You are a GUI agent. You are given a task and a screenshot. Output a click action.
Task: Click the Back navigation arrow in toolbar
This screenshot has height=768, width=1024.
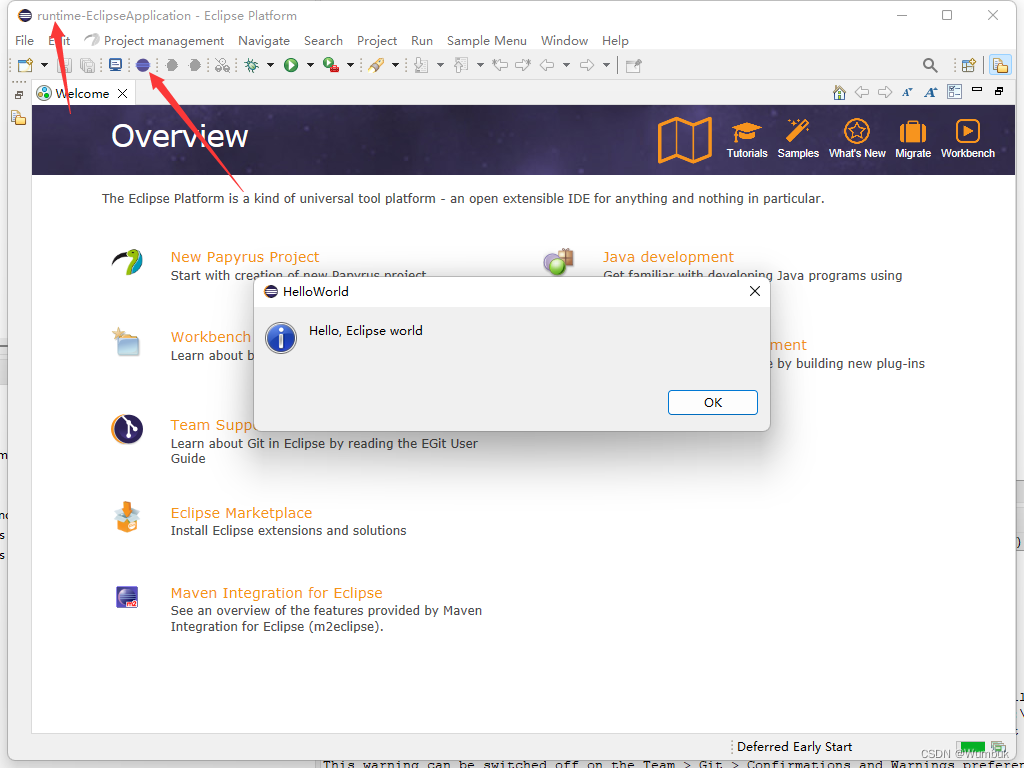tap(547, 65)
